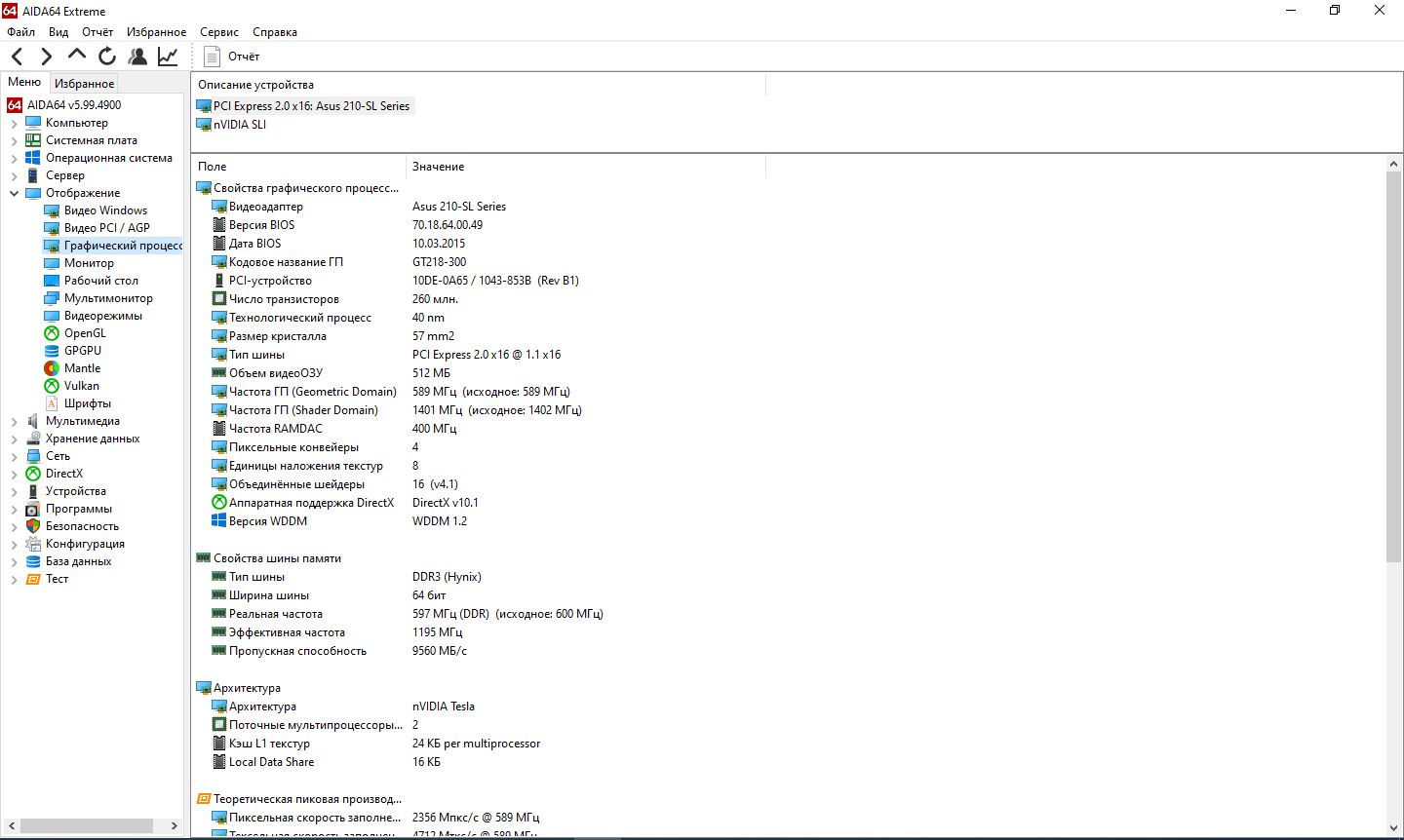This screenshot has height=840, width=1404.
Task: Click the Back navigation arrow
Action: coord(18,57)
